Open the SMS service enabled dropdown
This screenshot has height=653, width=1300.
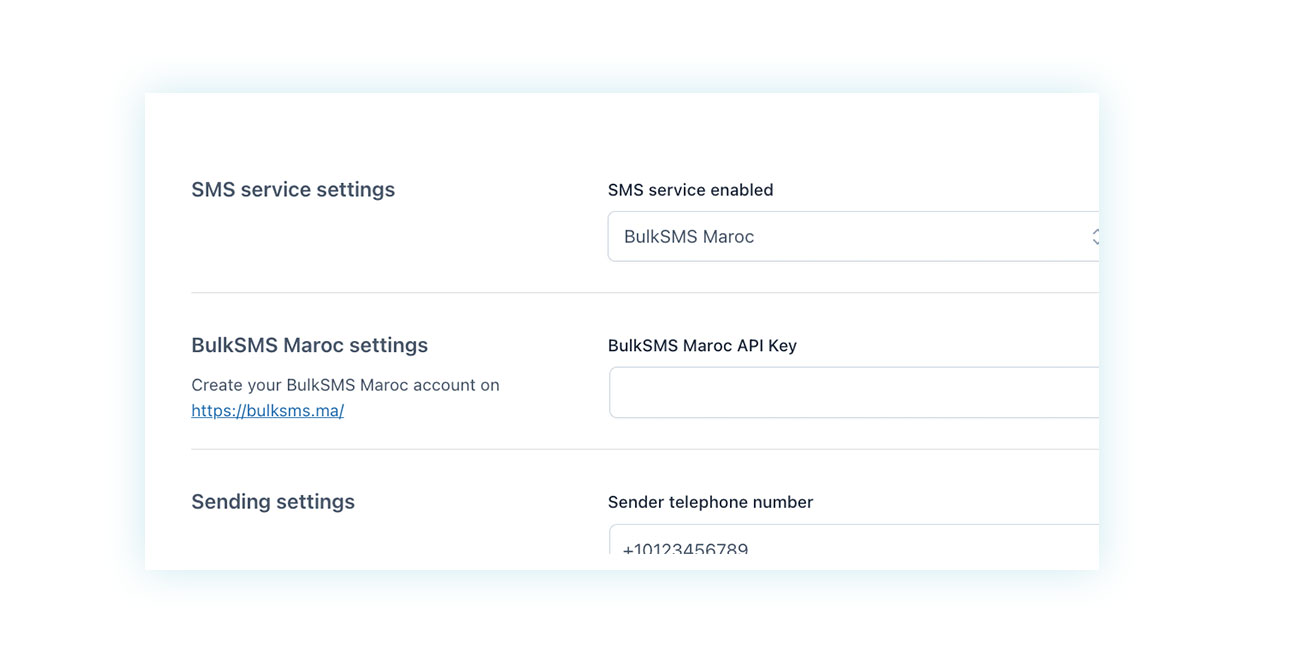pos(853,236)
